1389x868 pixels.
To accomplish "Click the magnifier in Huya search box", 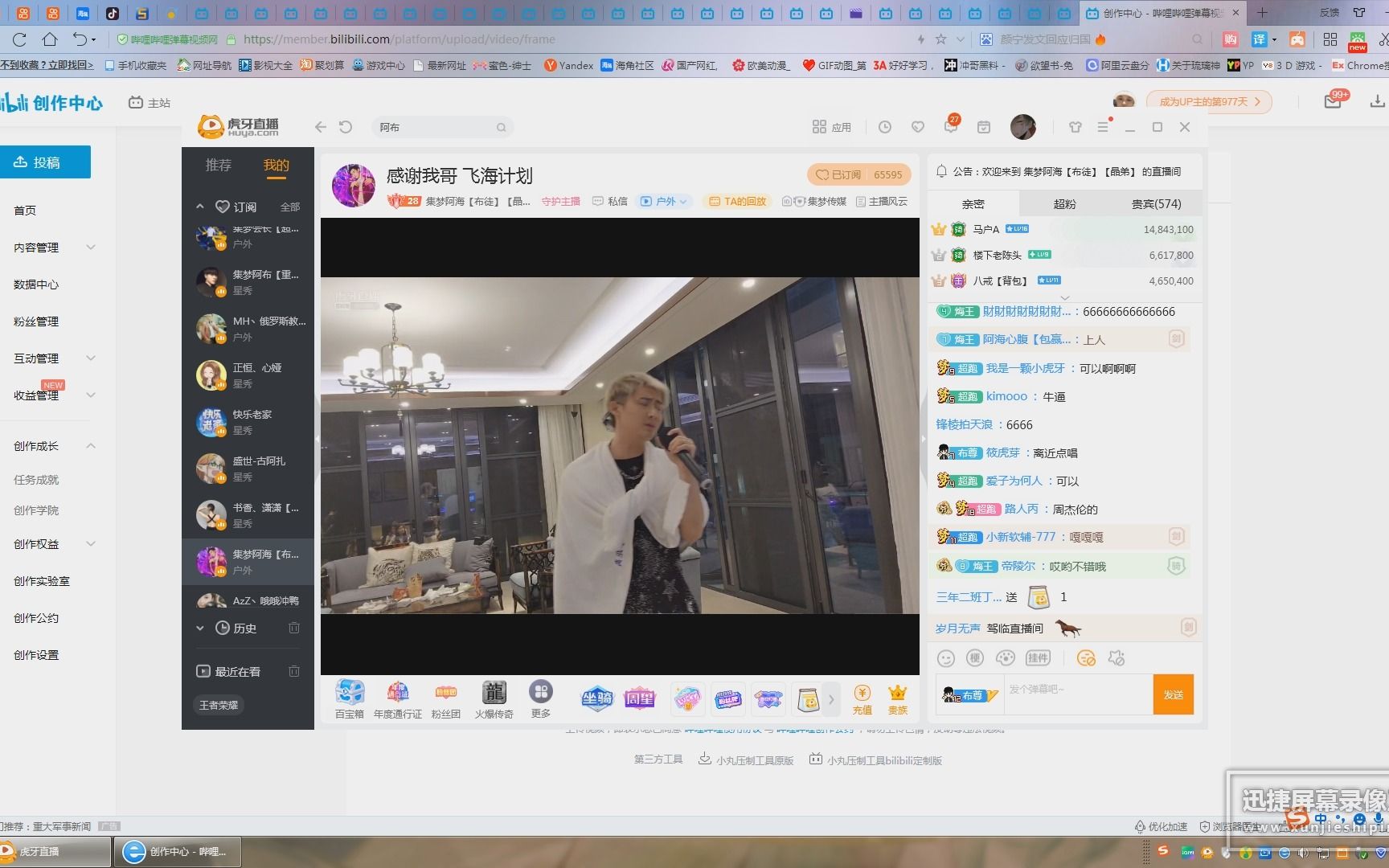I will pos(501,127).
